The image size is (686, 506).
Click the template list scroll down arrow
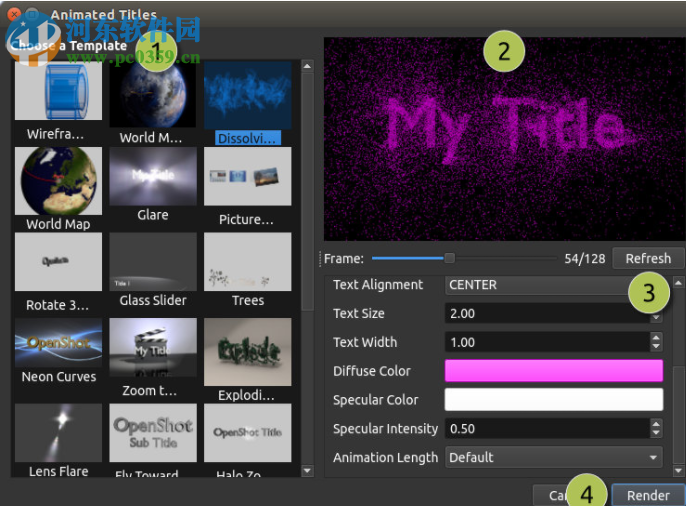pyautogui.click(x=308, y=471)
